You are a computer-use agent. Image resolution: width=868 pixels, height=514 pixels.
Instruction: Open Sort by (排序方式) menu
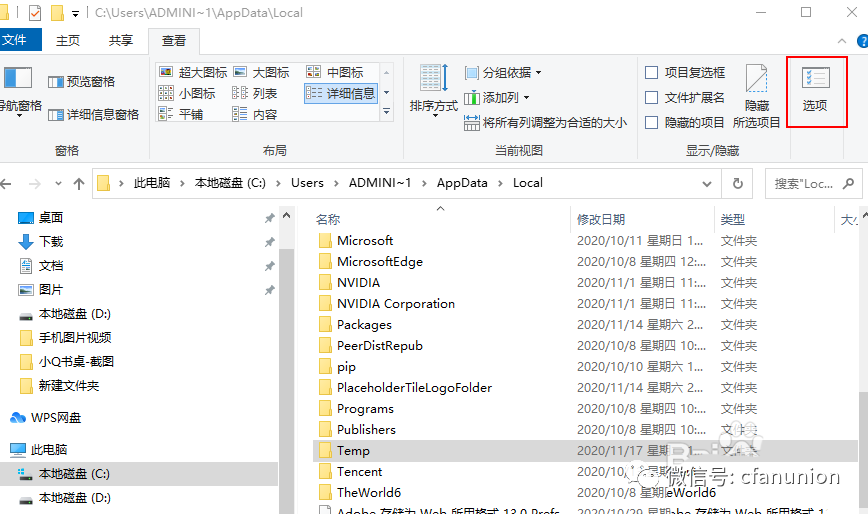[433, 90]
